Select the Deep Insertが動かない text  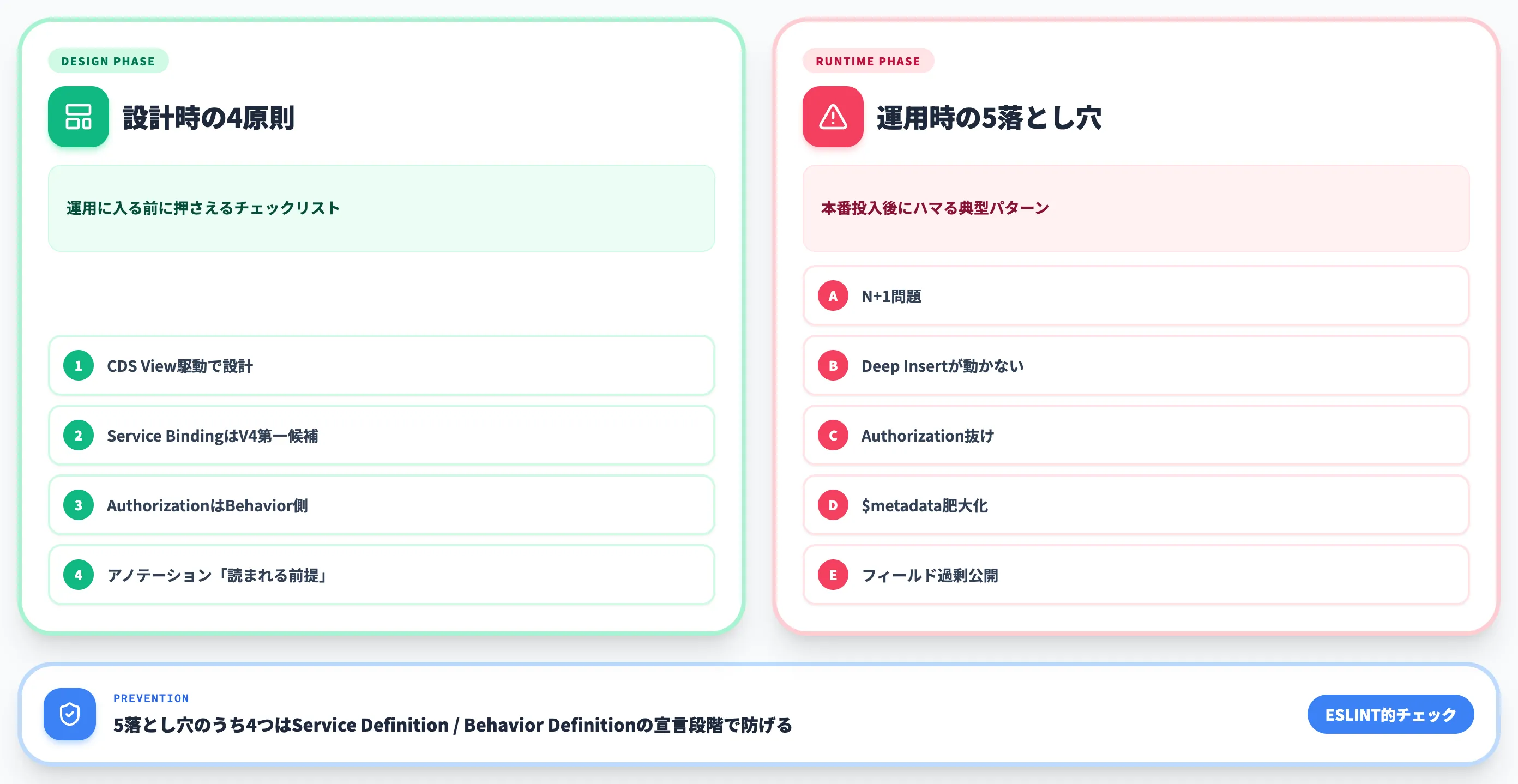(x=942, y=366)
